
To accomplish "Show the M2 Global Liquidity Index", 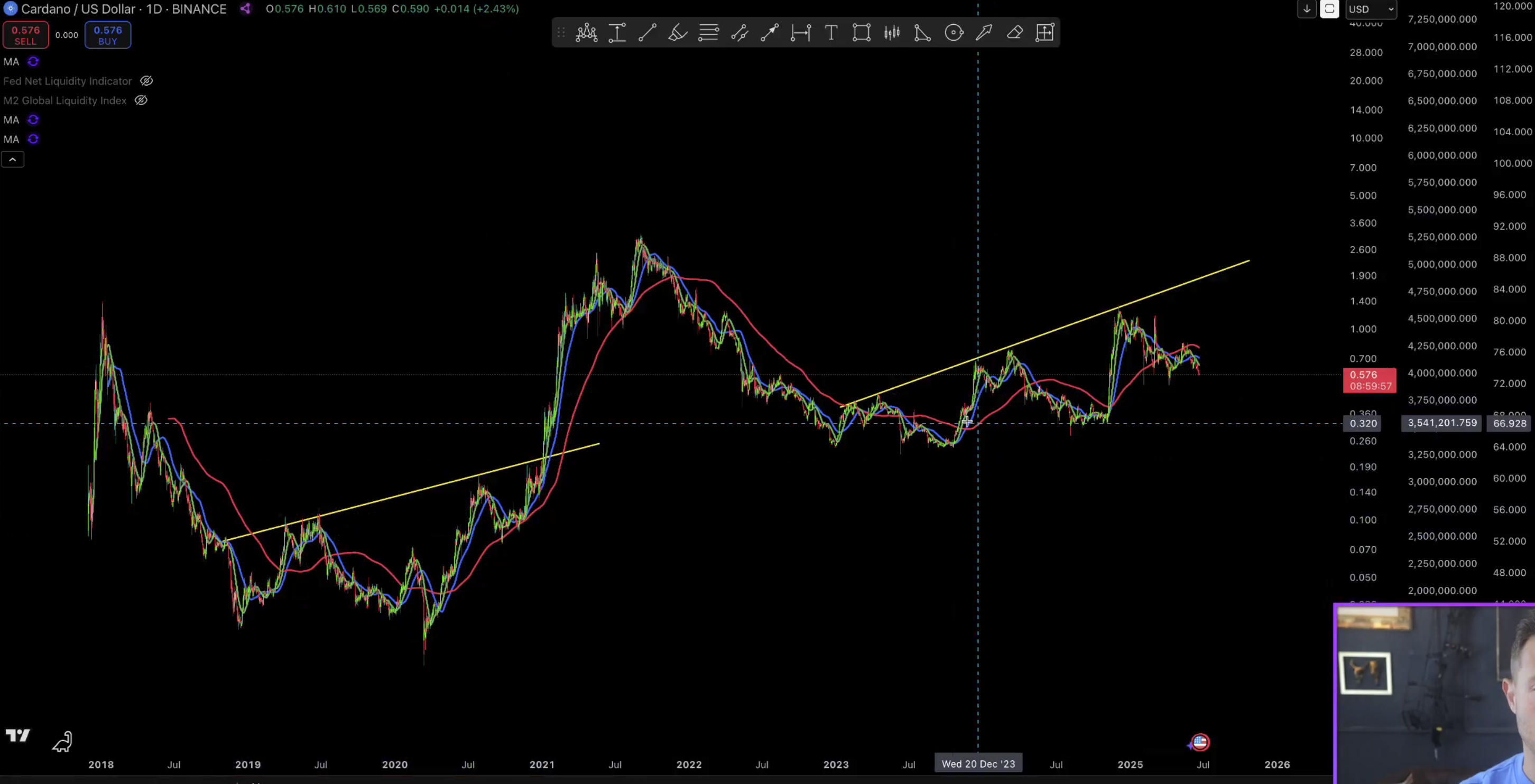I will click(x=141, y=100).
